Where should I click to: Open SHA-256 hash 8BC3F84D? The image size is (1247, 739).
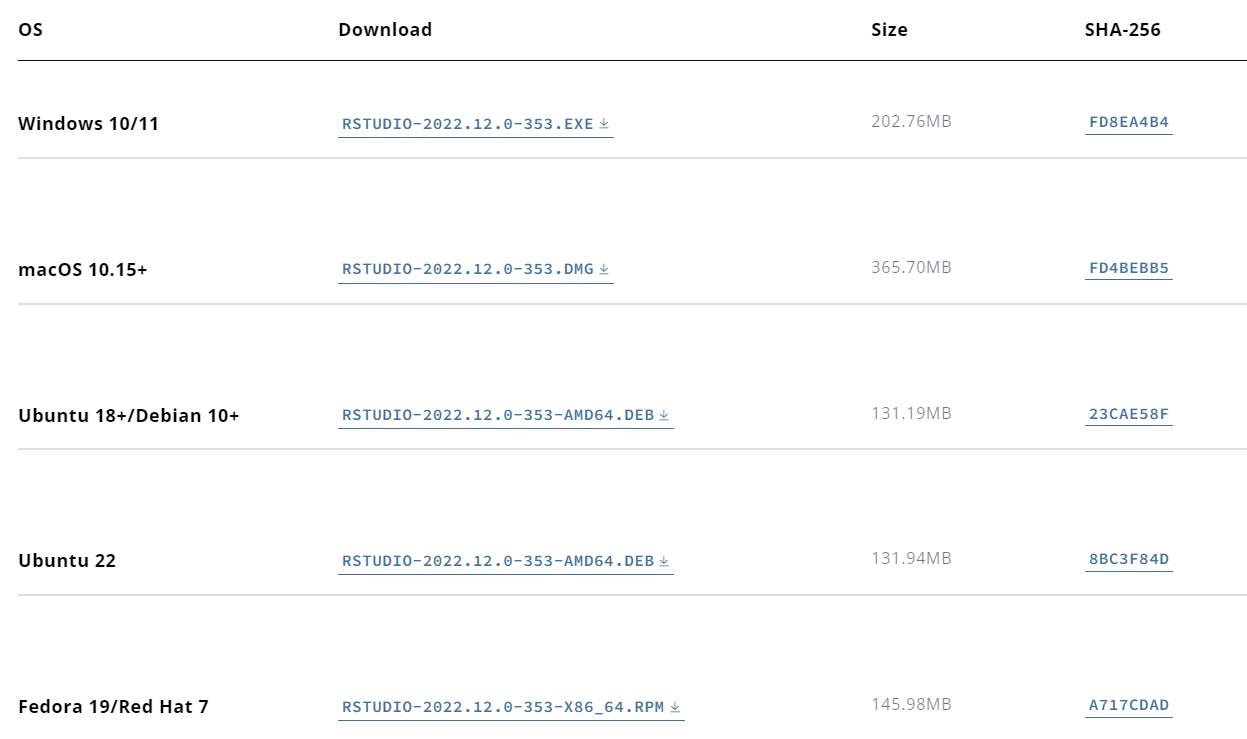click(1129, 559)
